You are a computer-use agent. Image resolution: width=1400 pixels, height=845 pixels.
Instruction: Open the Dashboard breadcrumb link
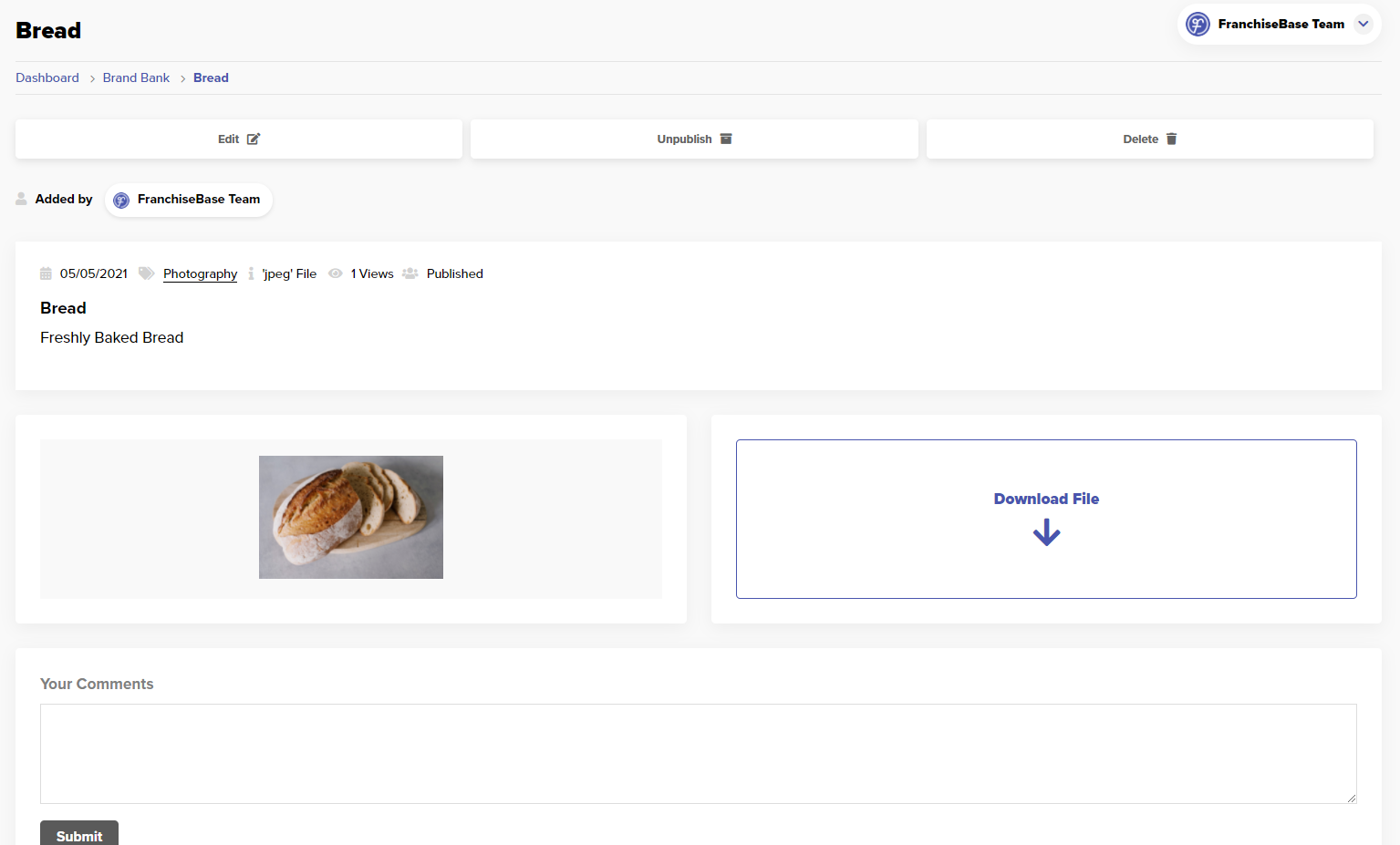[x=47, y=78]
